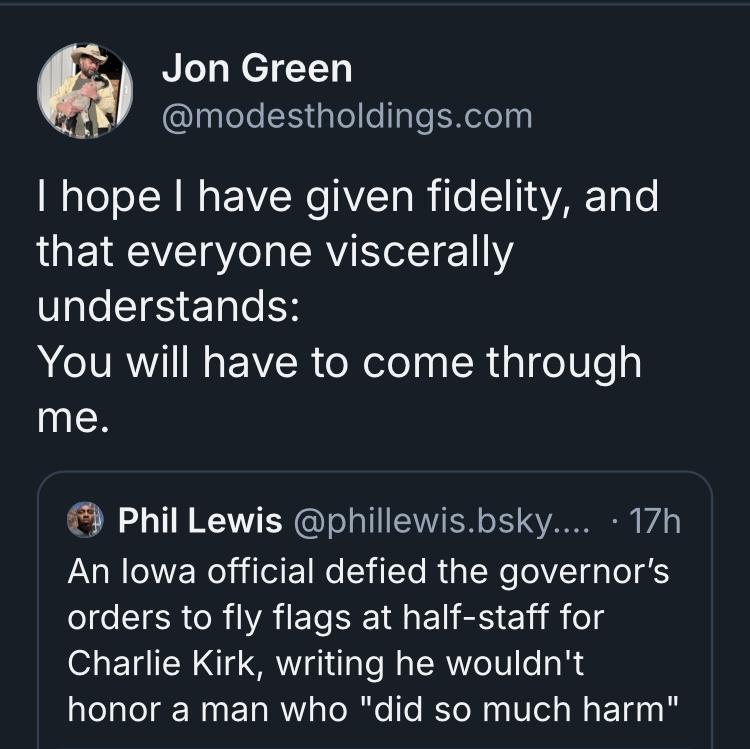Viewport: 750px width, 749px height.
Task: Tap Phil Lewis's small avatar
Action: click(86, 520)
